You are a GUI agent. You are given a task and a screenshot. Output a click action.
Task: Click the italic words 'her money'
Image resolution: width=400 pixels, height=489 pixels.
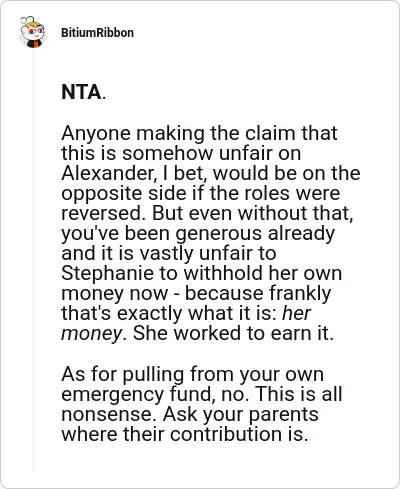click(x=186, y=323)
